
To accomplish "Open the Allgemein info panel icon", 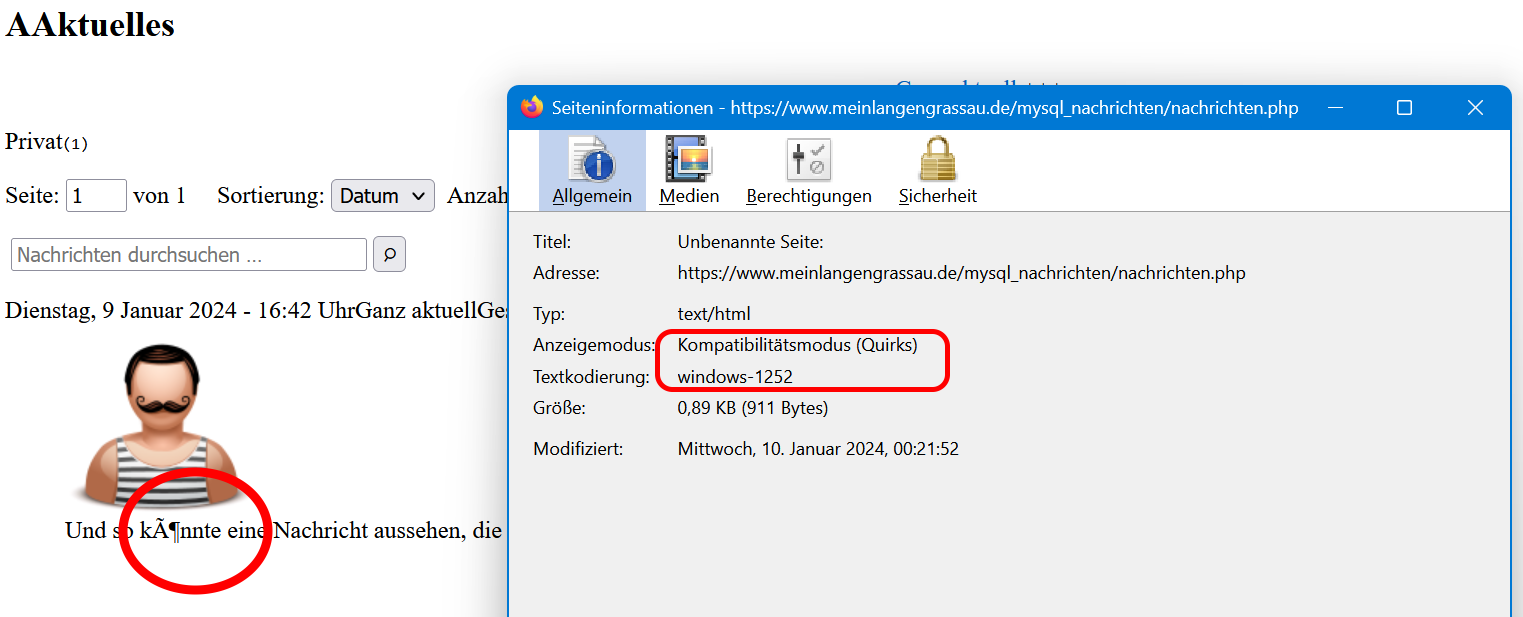I will coord(592,161).
